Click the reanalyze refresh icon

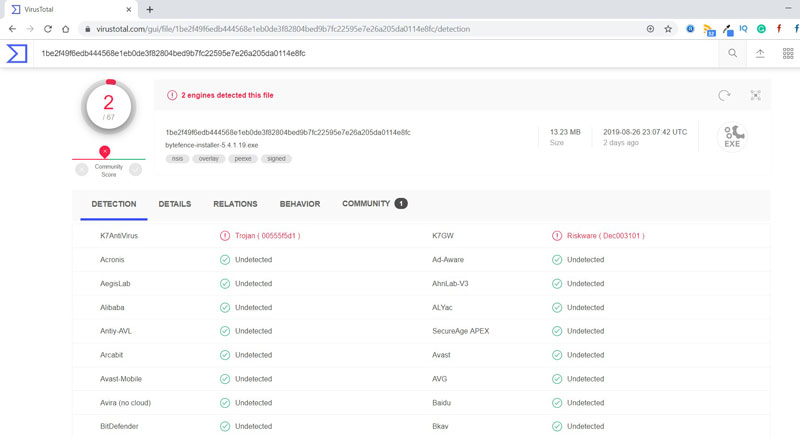pyautogui.click(x=724, y=96)
